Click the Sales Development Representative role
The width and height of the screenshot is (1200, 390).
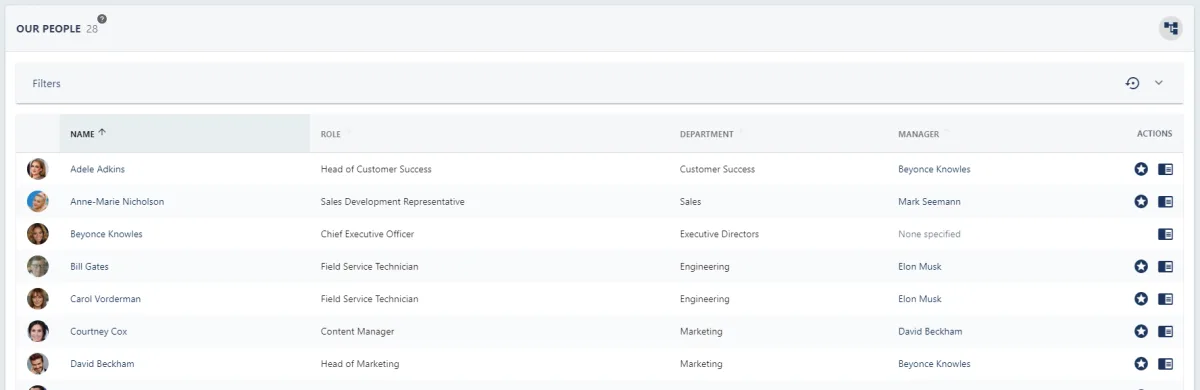tap(393, 201)
